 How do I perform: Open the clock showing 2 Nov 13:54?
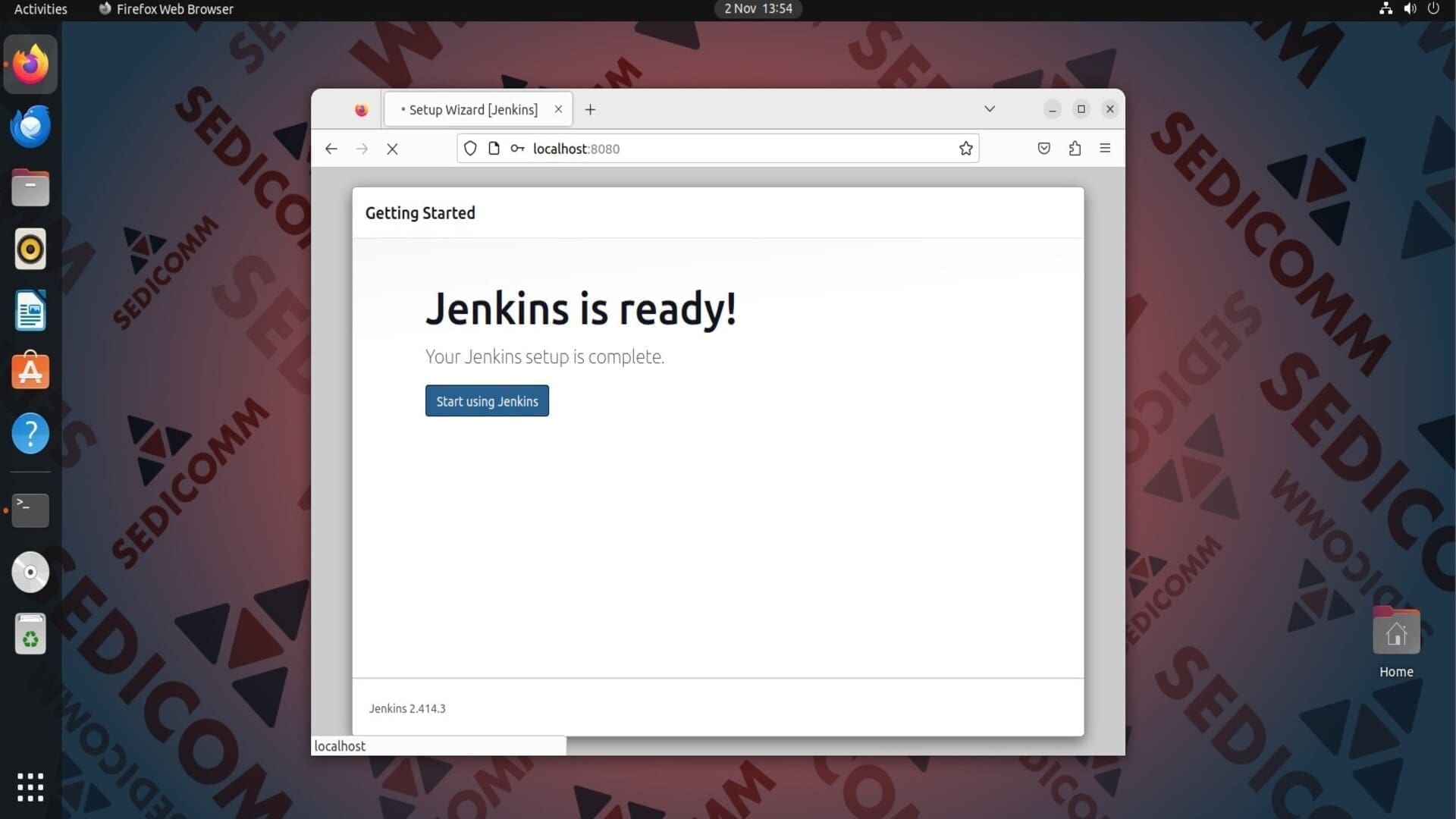[x=758, y=9]
